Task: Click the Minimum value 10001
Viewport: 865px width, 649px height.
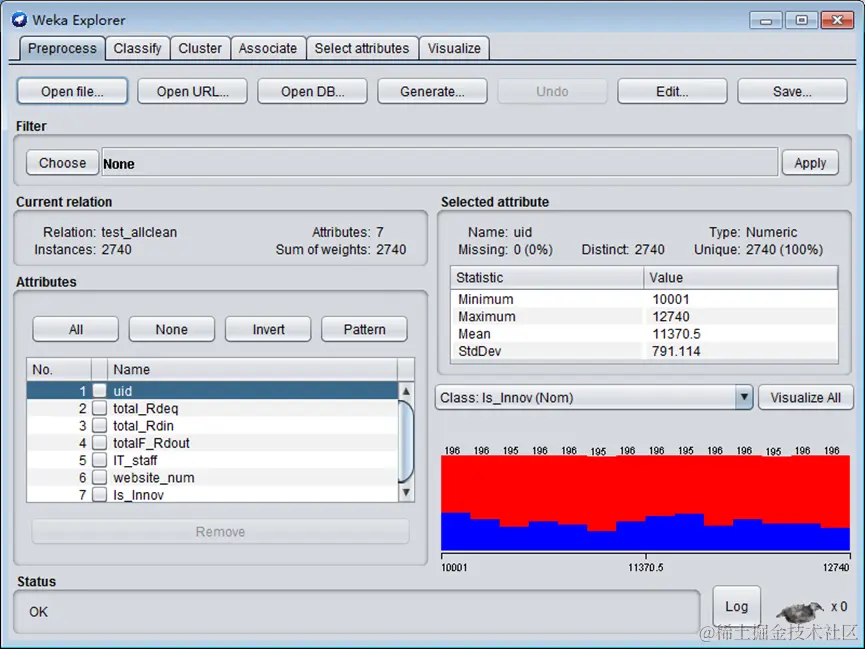Action: [671, 299]
